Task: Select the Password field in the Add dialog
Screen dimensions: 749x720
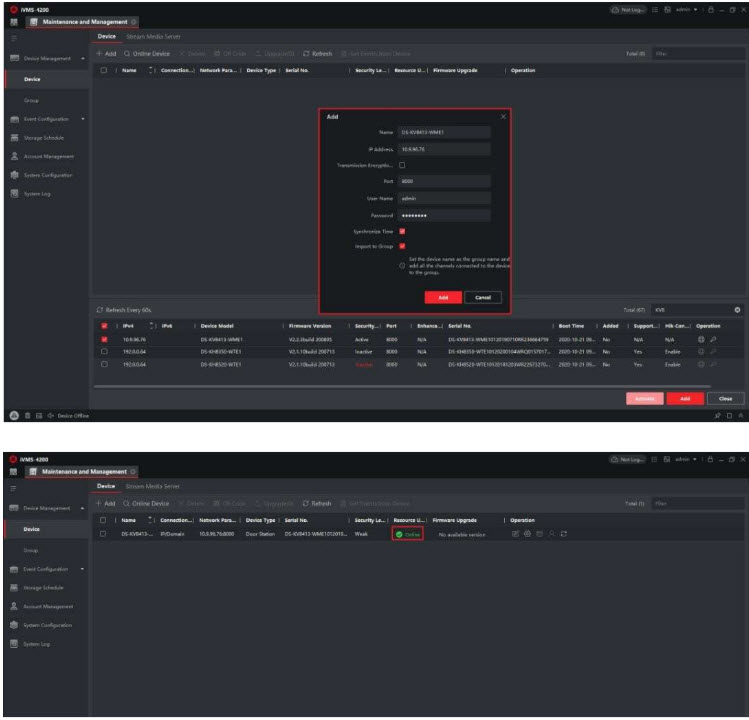Action: coord(444,215)
